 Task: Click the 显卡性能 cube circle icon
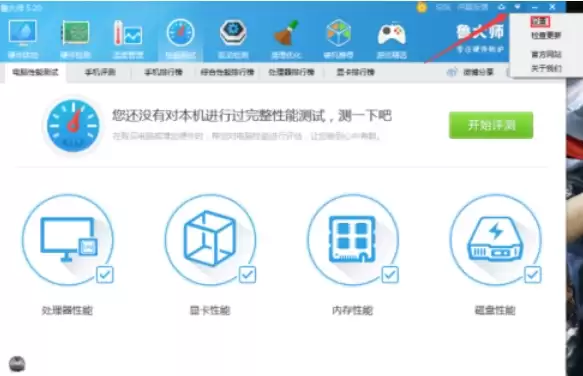coord(210,240)
